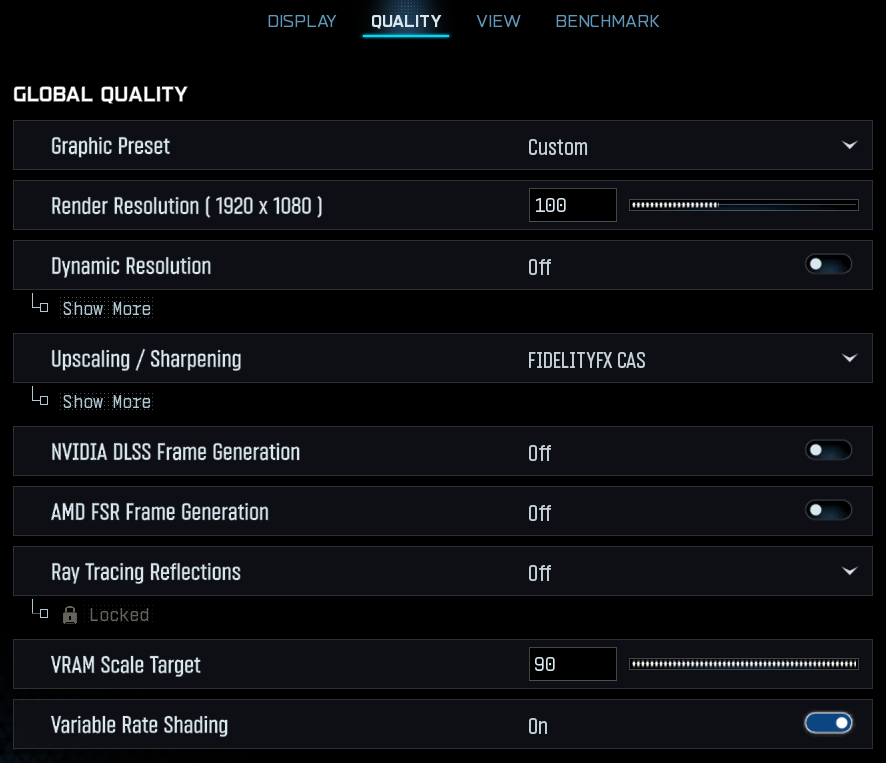Toggle Dynamic Resolution on
Image resolution: width=886 pixels, height=763 pixels.
click(828, 264)
